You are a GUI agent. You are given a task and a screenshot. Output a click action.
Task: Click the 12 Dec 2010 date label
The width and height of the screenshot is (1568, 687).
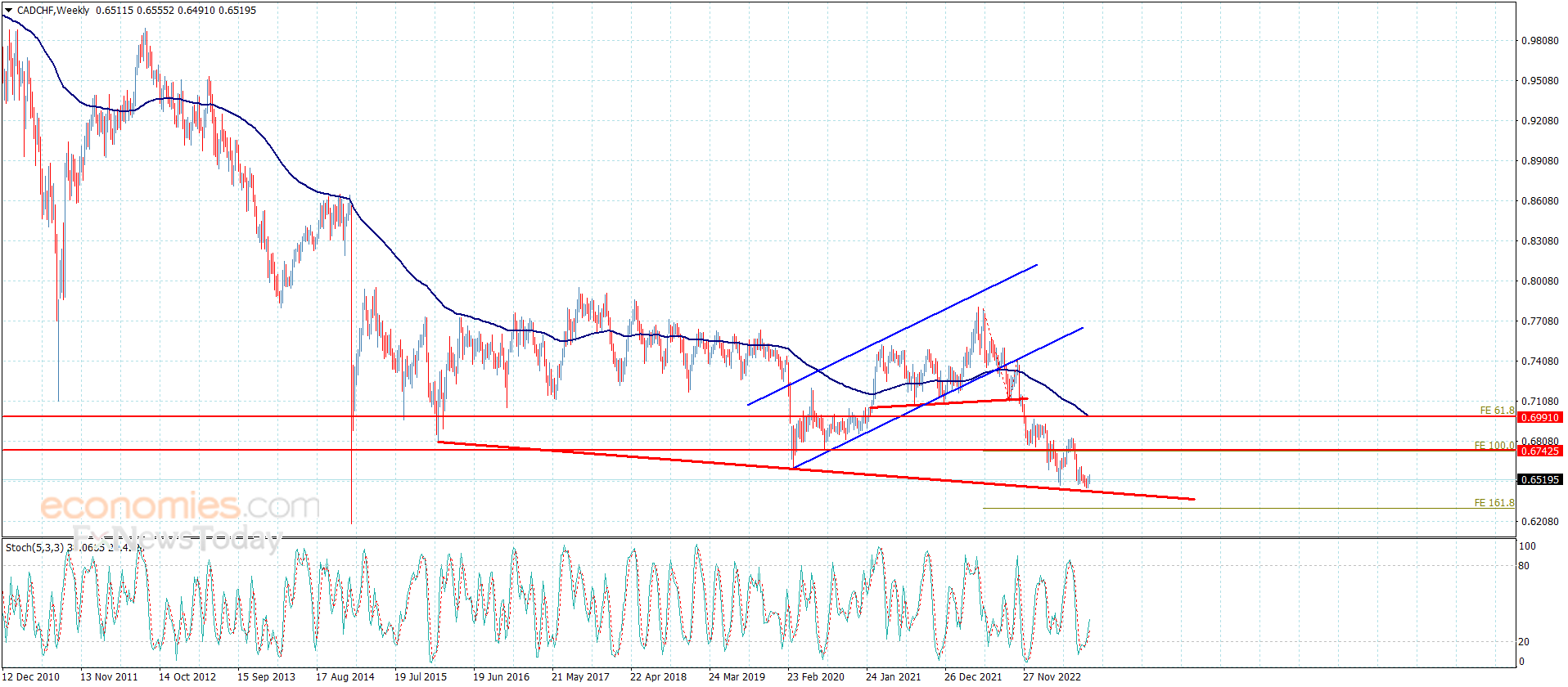(x=30, y=676)
